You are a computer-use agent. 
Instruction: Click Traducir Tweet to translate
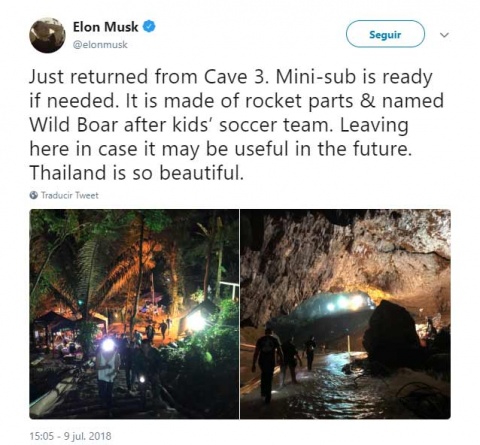coord(70,195)
